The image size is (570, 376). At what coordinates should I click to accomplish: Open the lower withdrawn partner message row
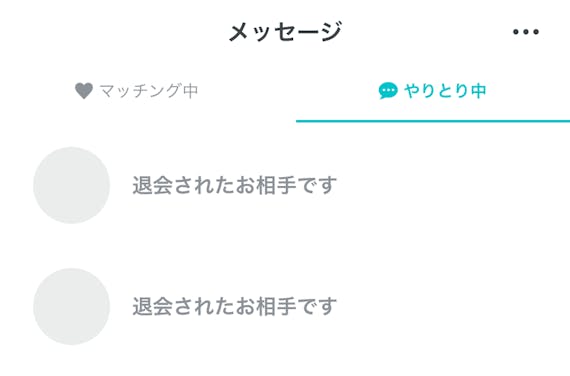click(285, 307)
